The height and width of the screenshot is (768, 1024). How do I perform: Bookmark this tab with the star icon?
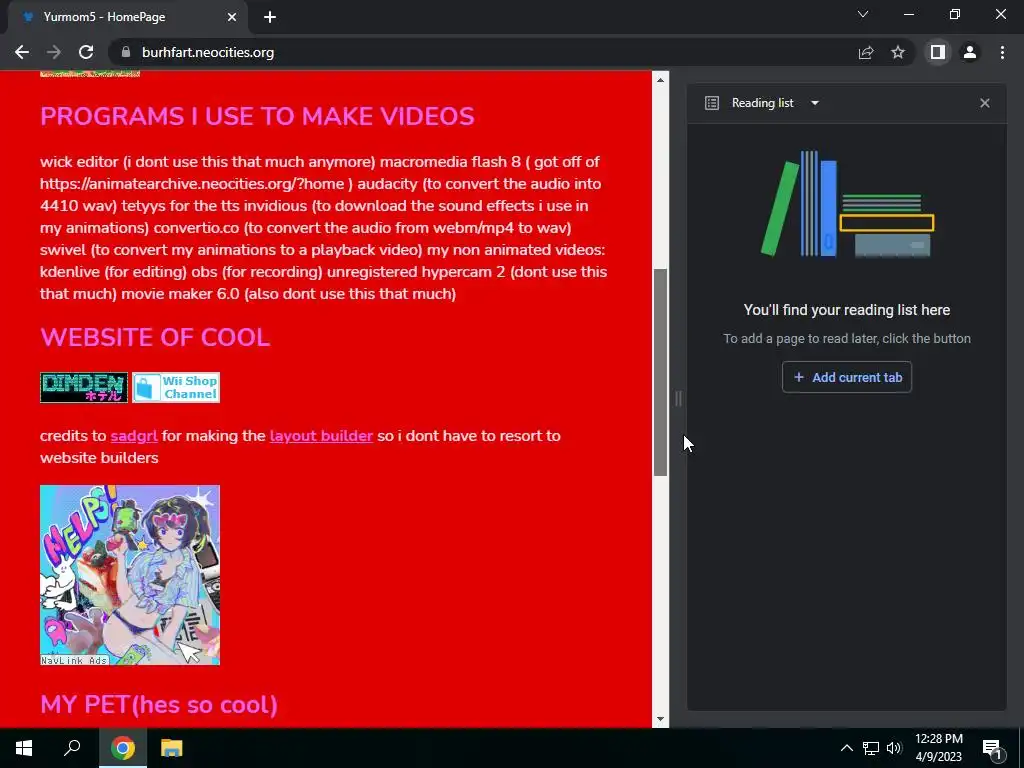point(898,52)
